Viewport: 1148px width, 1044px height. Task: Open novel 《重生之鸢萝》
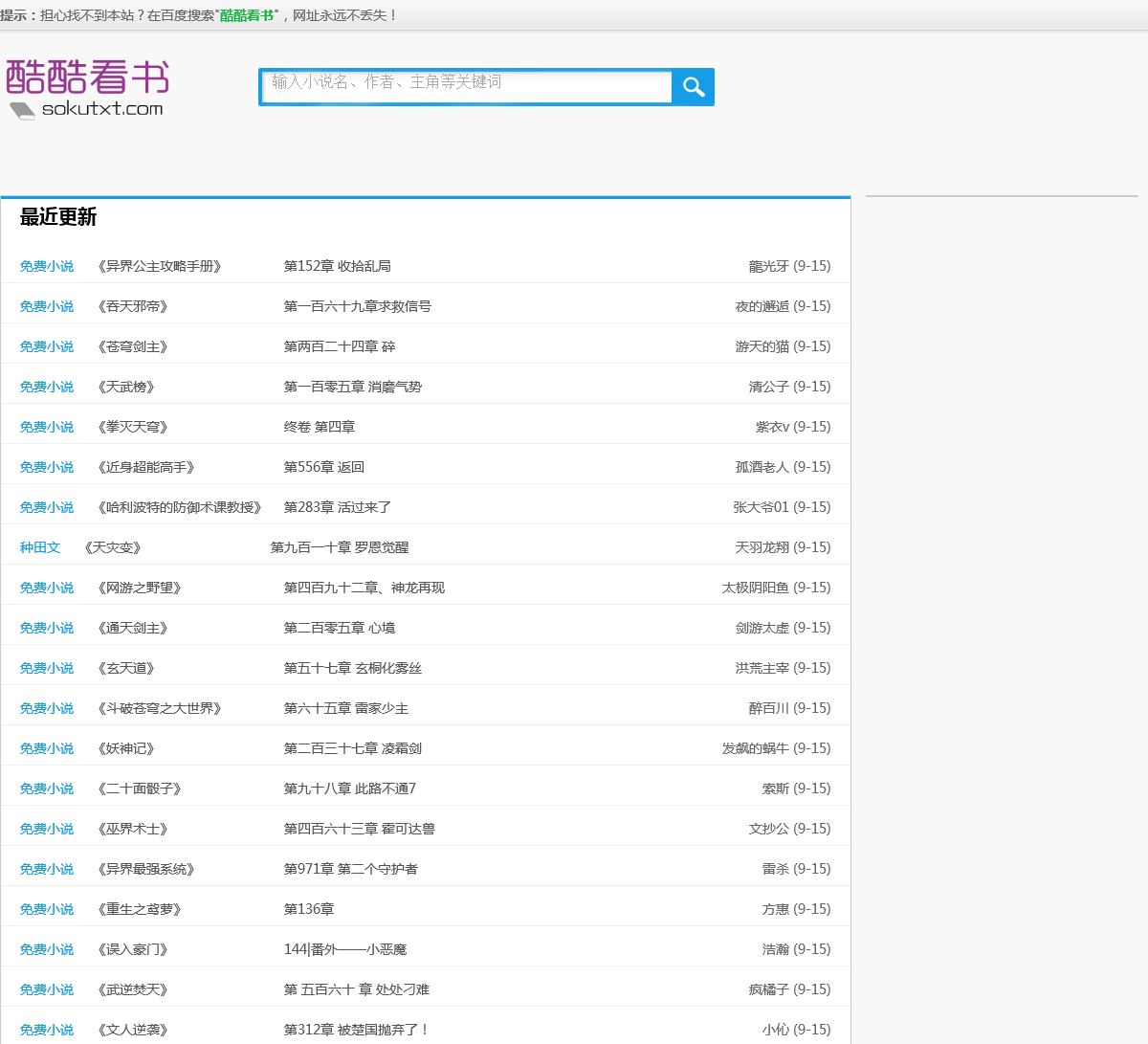(140, 909)
